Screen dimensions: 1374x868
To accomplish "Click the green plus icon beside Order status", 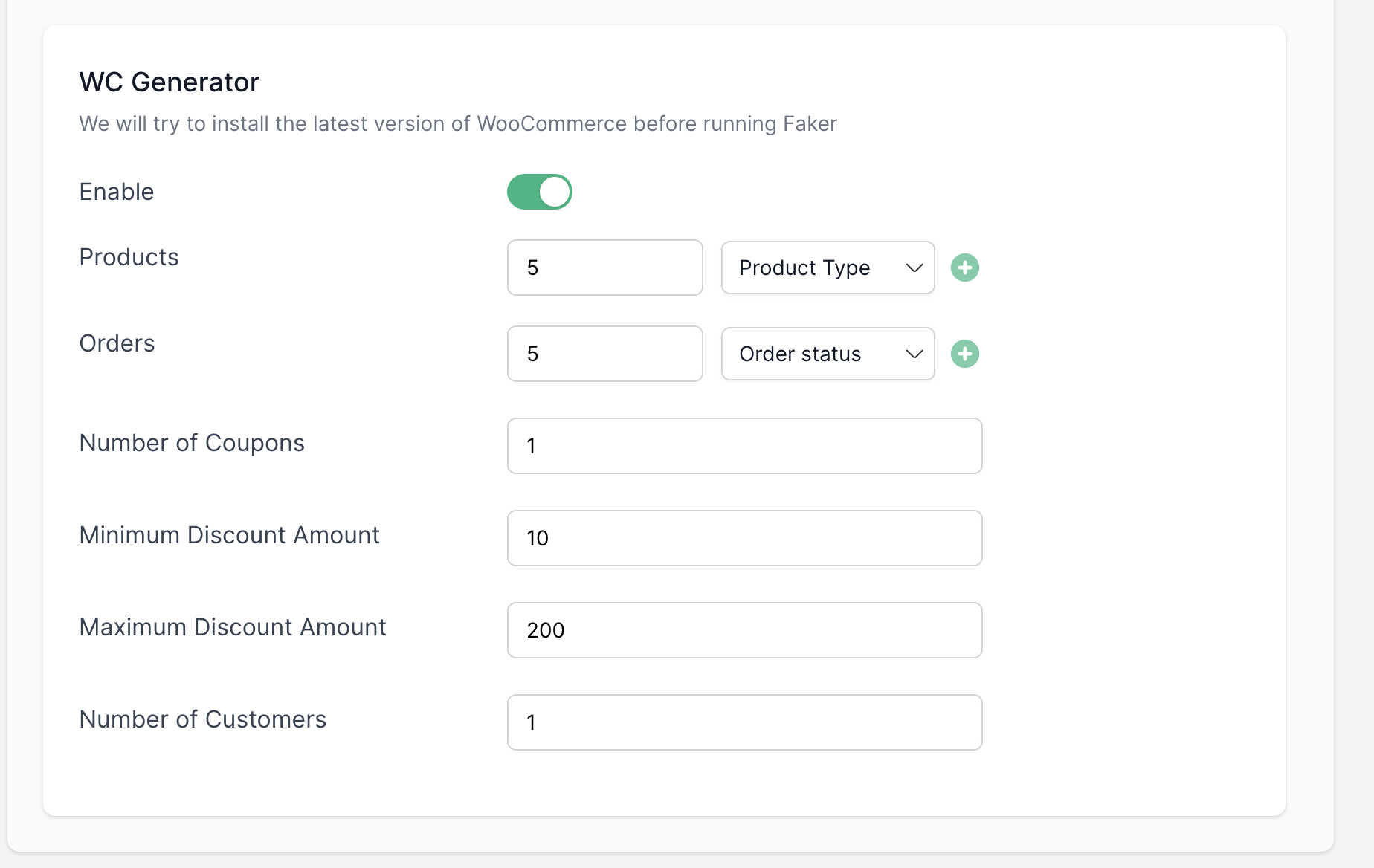I will (x=965, y=354).
